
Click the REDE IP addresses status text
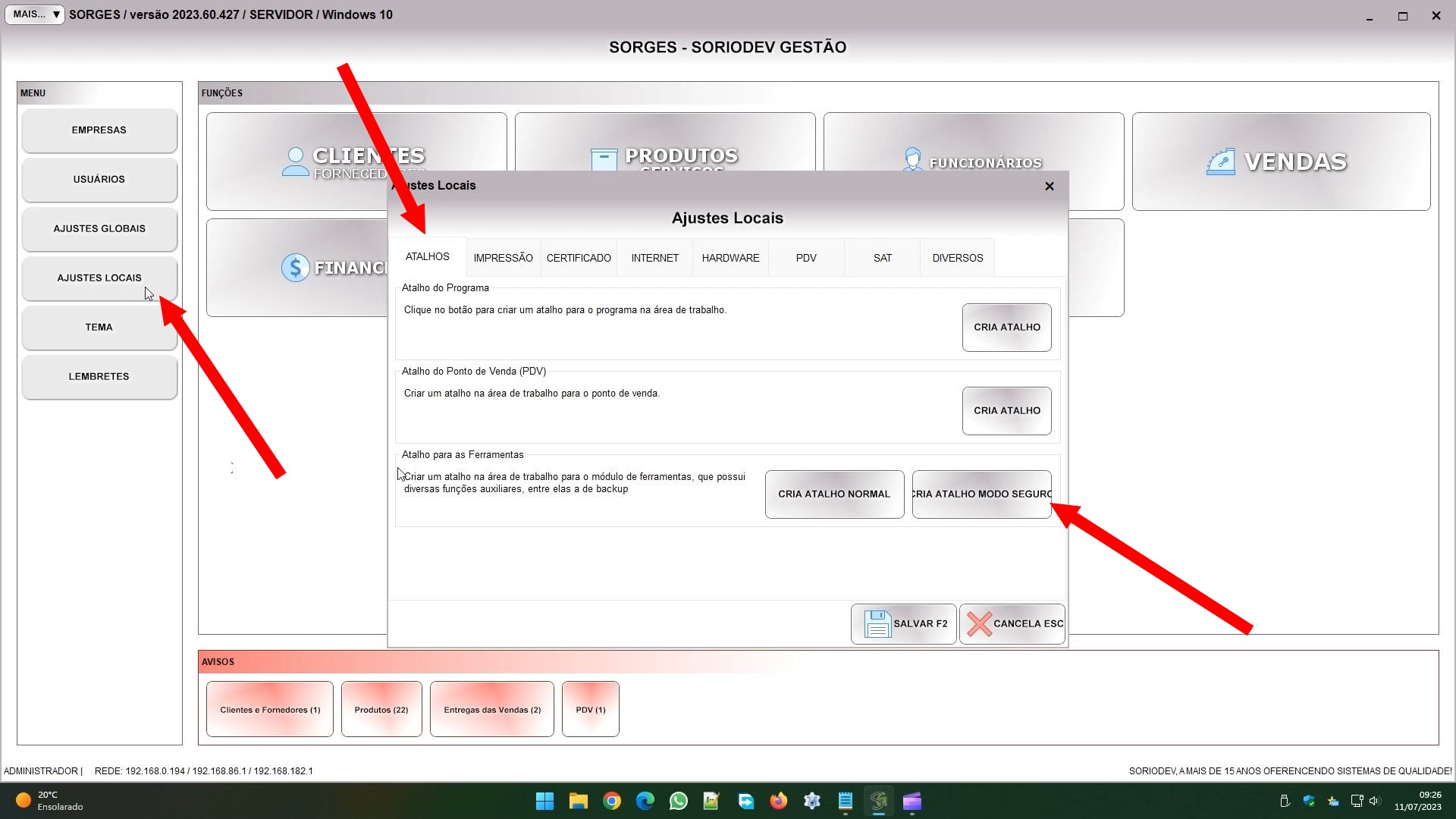(x=203, y=771)
